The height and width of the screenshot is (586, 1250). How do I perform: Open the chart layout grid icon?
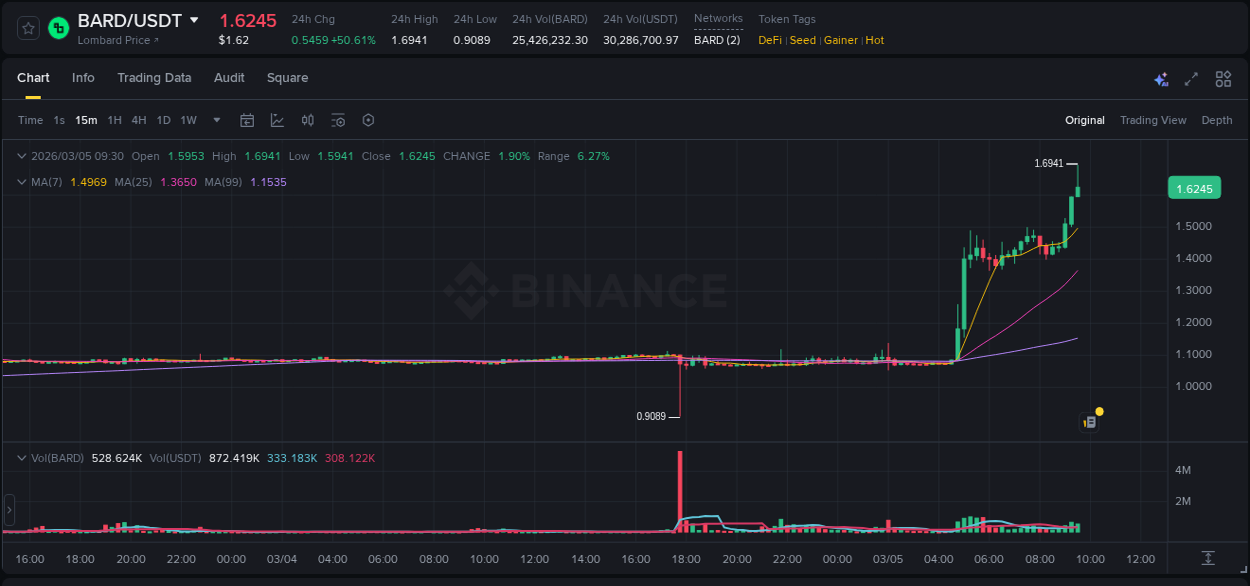[x=1223, y=78]
